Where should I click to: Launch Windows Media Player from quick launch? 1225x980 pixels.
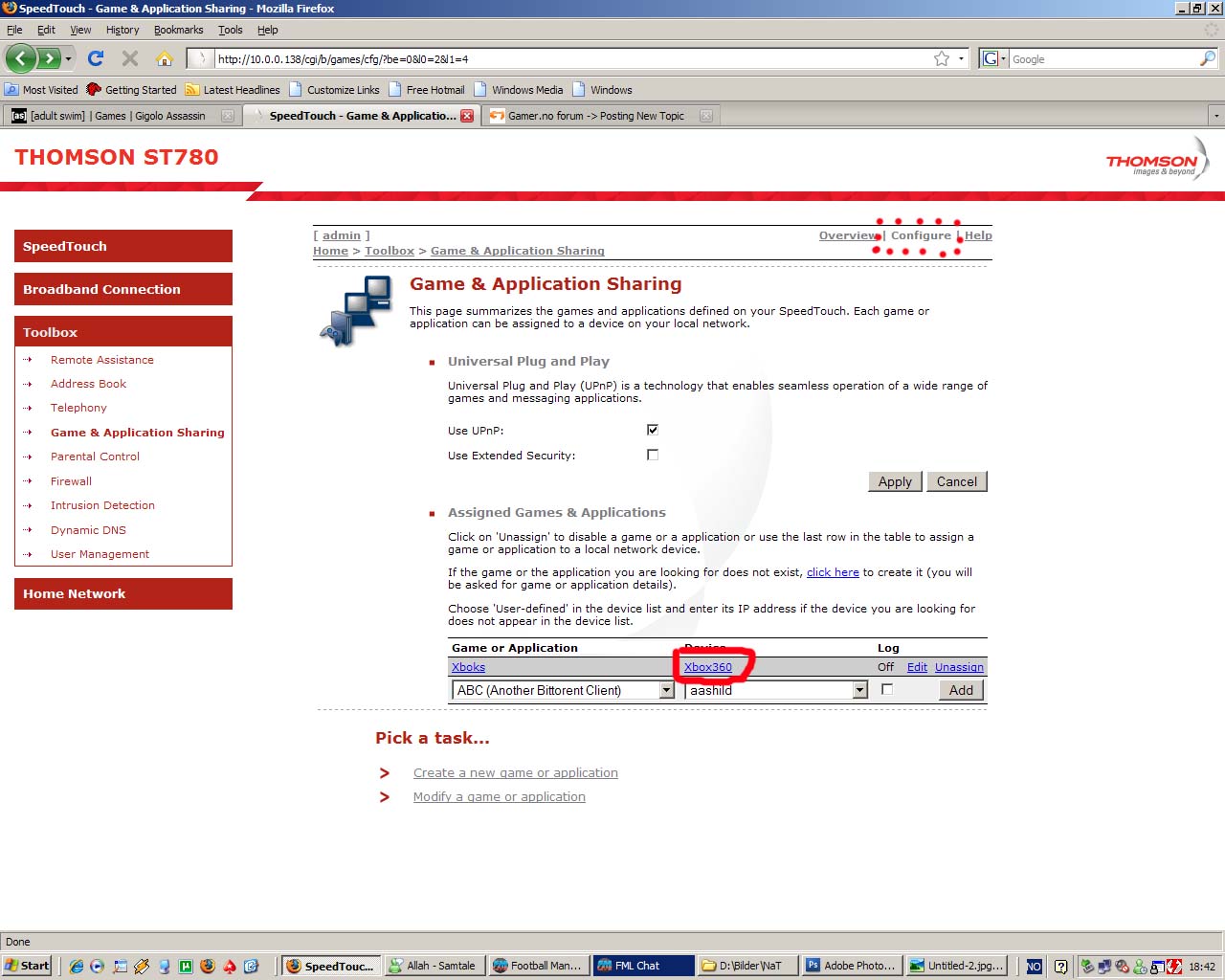coord(97,966)
